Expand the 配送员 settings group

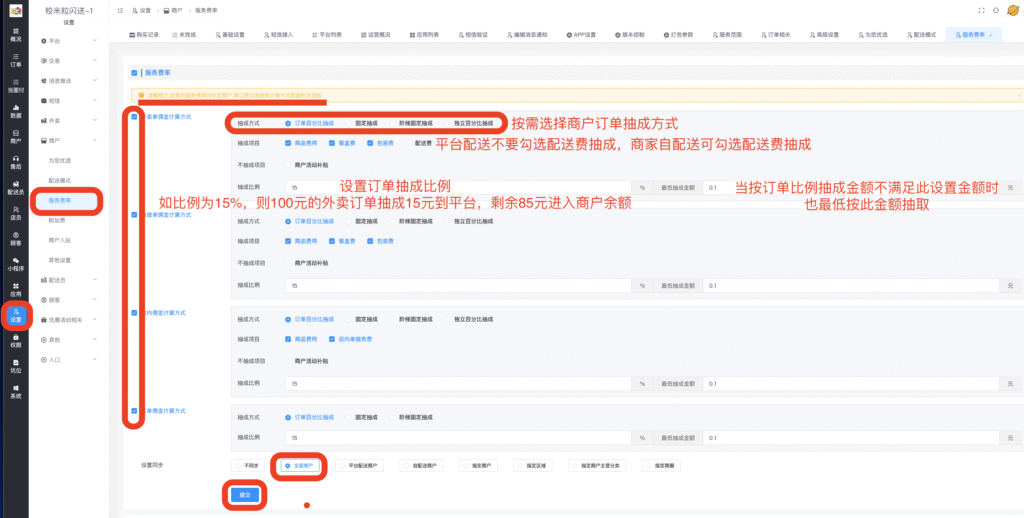pos(69,280)
